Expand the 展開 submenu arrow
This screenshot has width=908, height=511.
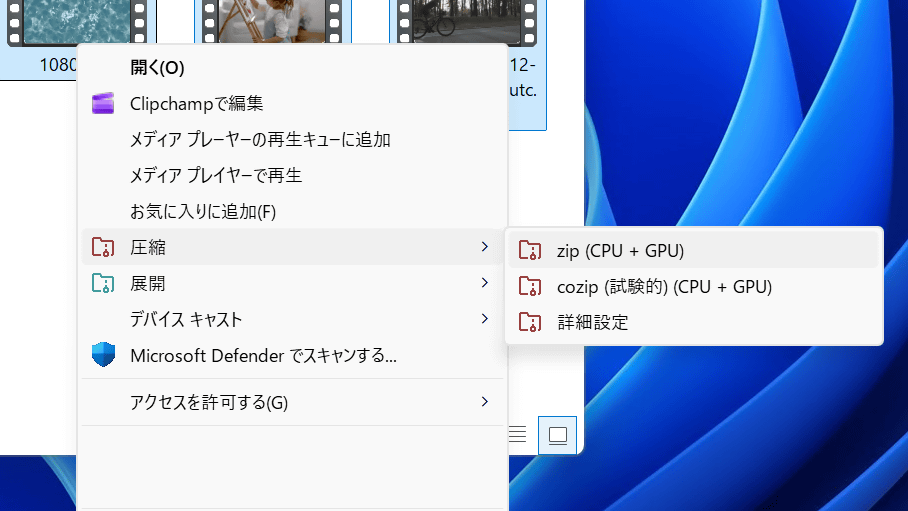click(x=485, y=283)
